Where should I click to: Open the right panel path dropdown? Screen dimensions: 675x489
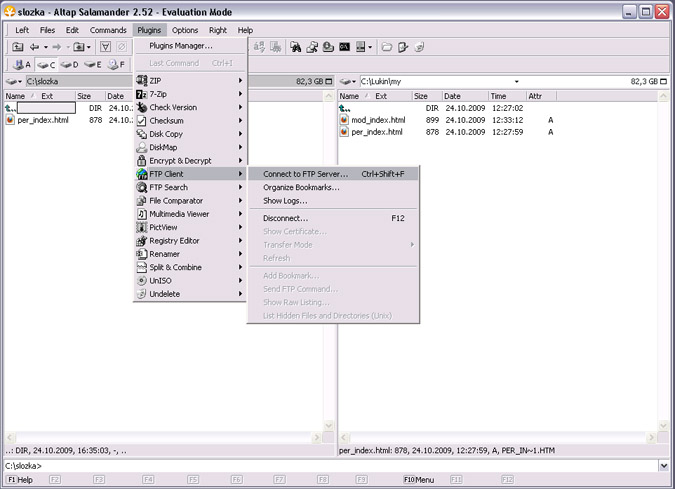(x=517, y=81)
